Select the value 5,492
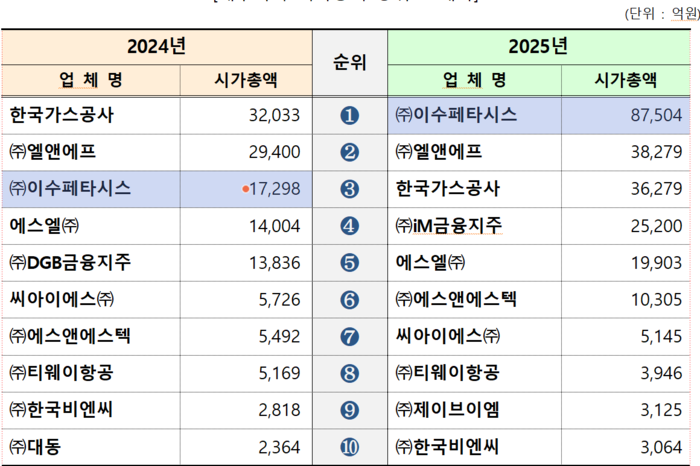Screen dimensions: 700x466 (279, 337)
